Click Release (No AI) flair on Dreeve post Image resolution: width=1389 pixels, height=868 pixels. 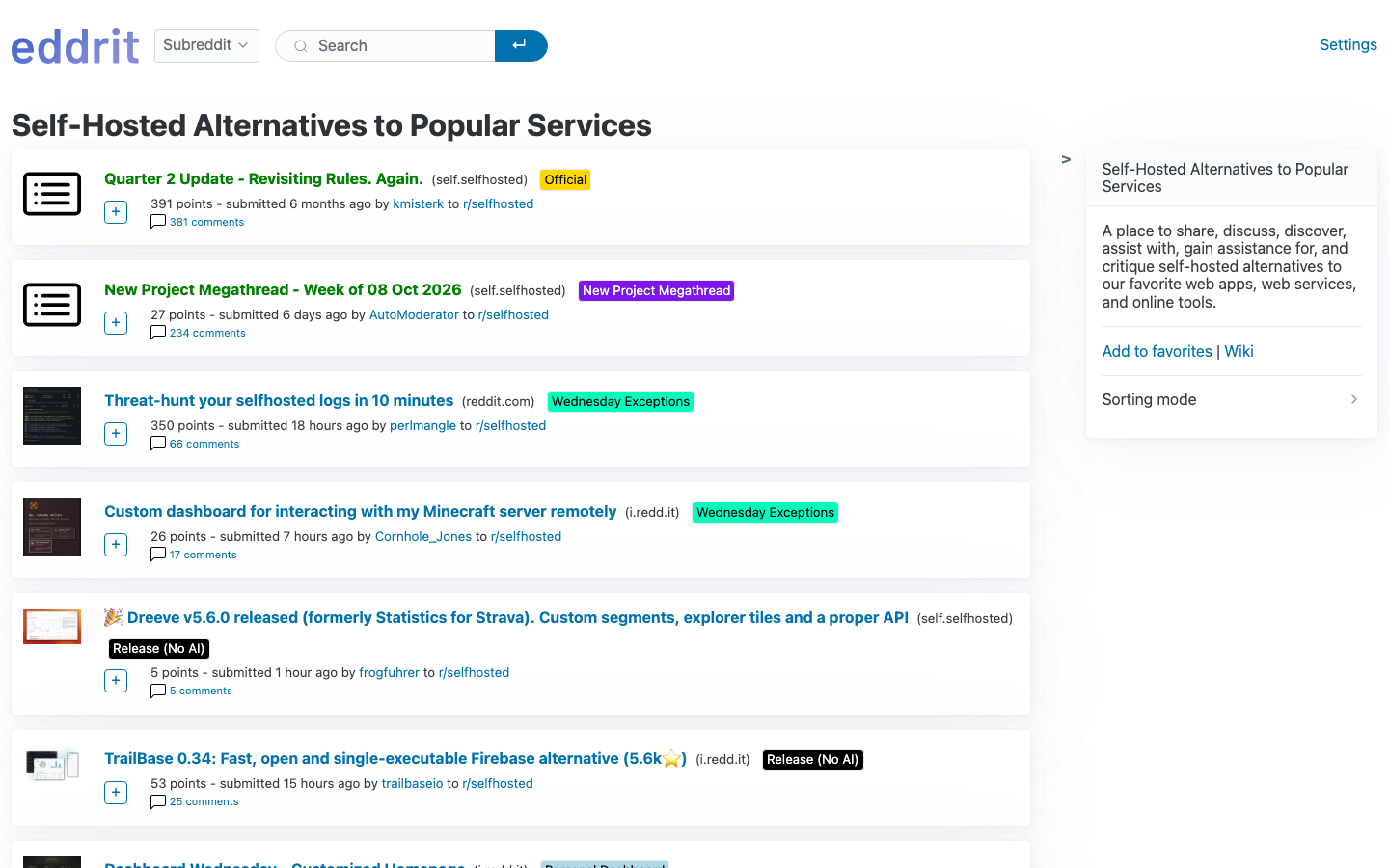pyautogui.click(x=159, y=649)
